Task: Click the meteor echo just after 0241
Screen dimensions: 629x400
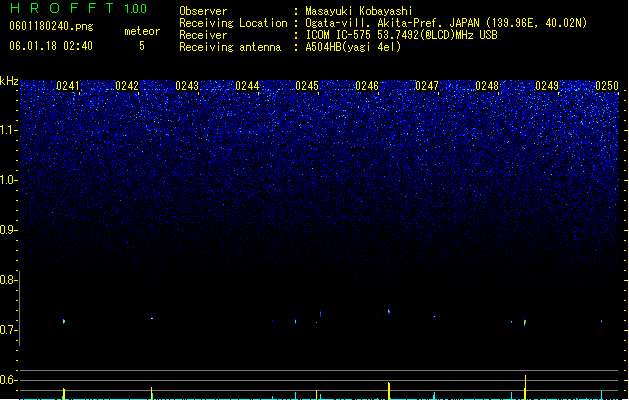Action: tap(64, 321)
